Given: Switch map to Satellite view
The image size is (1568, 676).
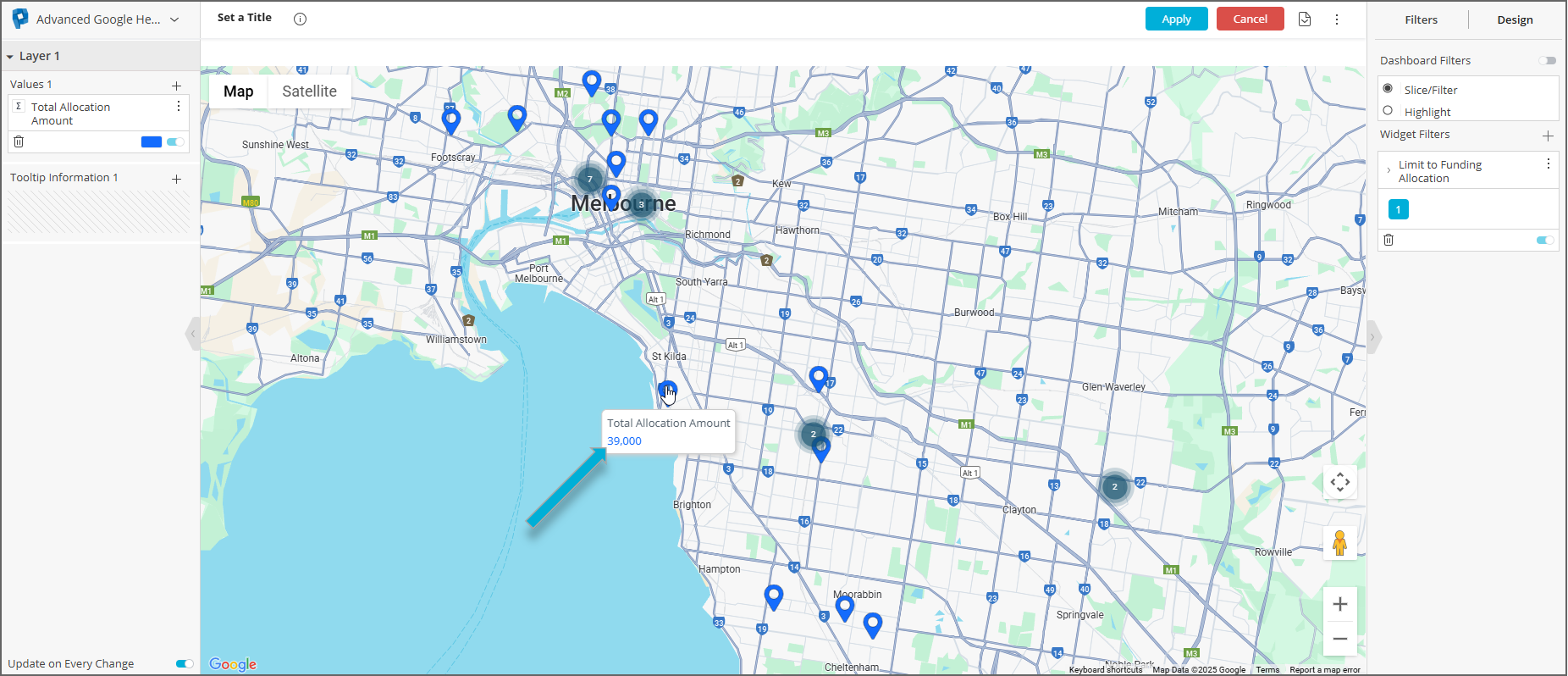Looking at the screenshot, I should (309, 91).
